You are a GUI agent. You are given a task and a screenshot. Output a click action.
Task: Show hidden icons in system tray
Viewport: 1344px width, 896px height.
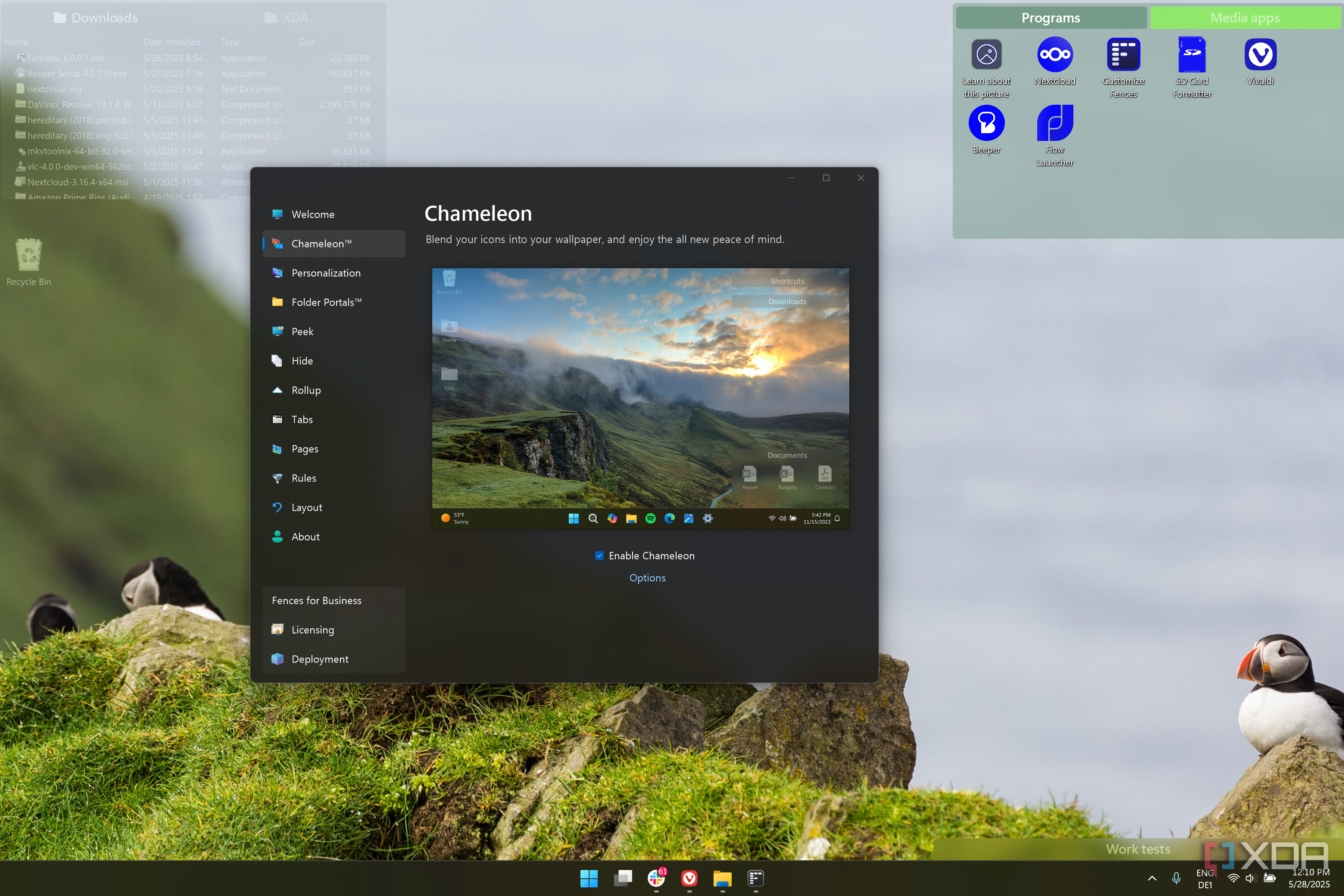point(1152,878)
